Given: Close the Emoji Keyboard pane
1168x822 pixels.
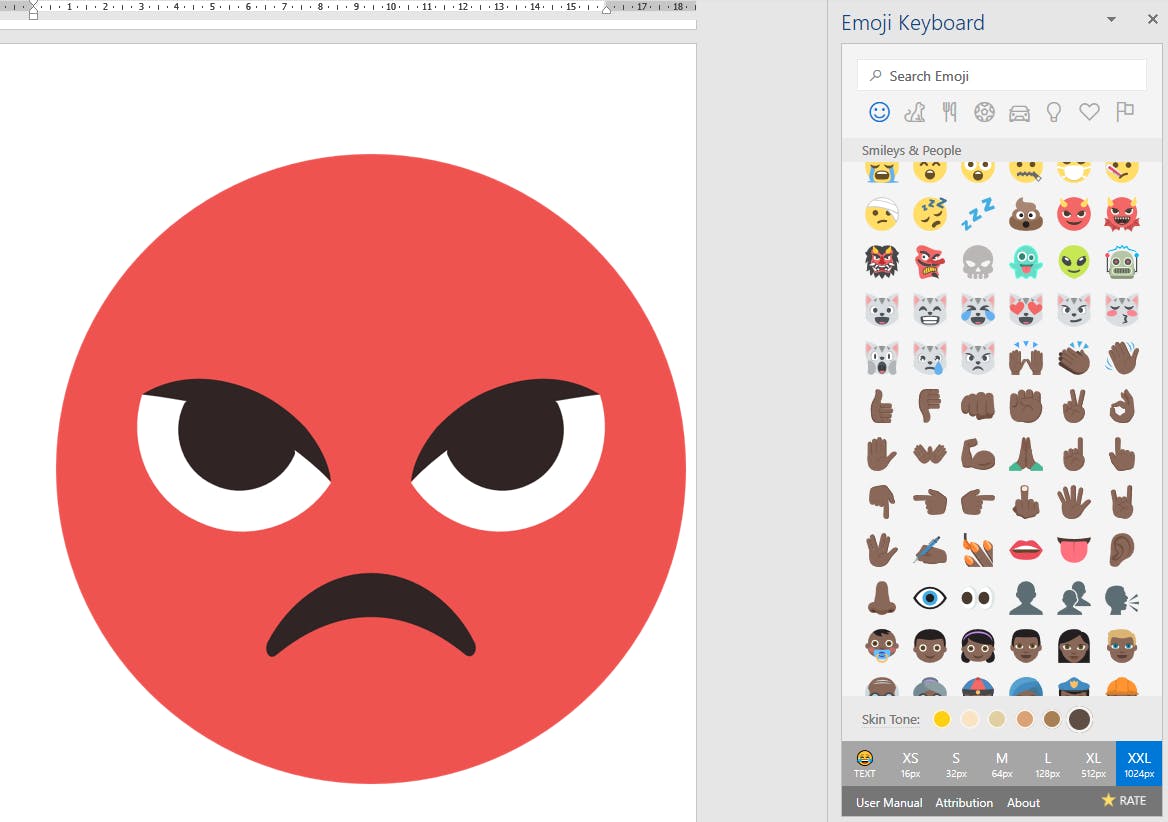Looking at the screenshot, I should pyautogui.click(x=1152, y=20).
